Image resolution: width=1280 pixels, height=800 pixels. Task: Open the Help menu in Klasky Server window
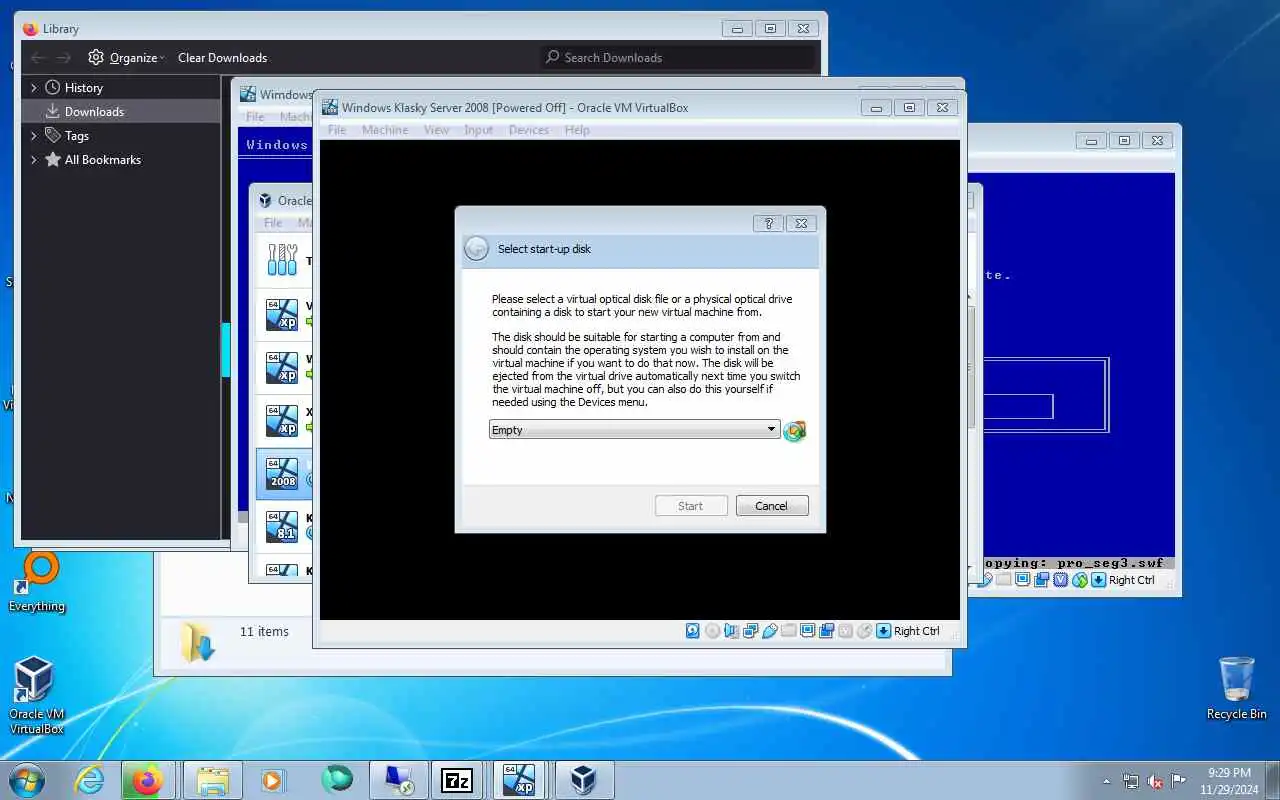tap(577, 130)
